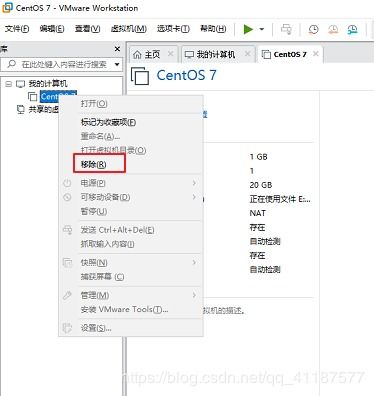374x396 pixels.
Task: Open the 选项卡(T) menu
Action: pyautogui.click(x=173, y=29)
